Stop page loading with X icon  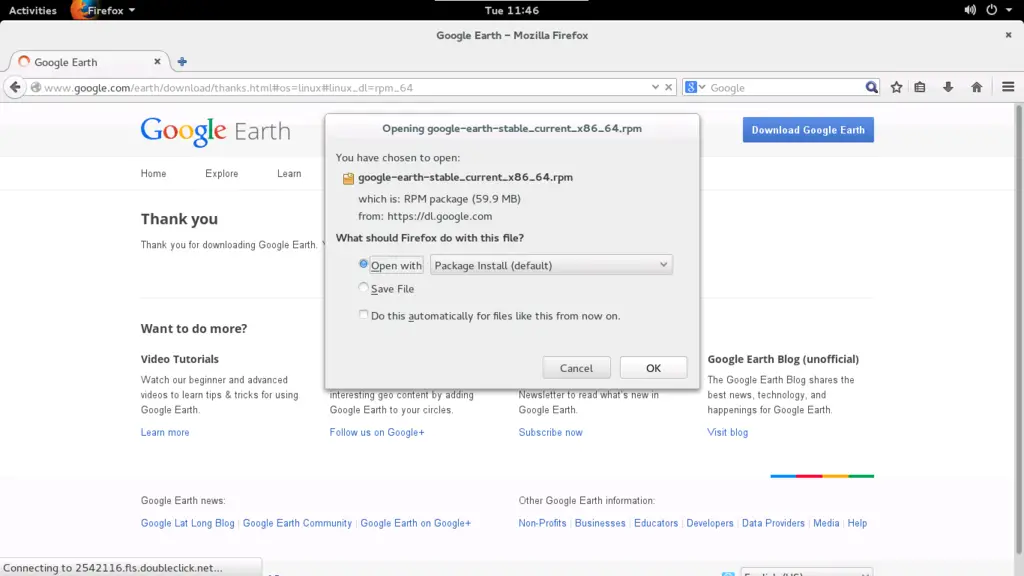669,87
